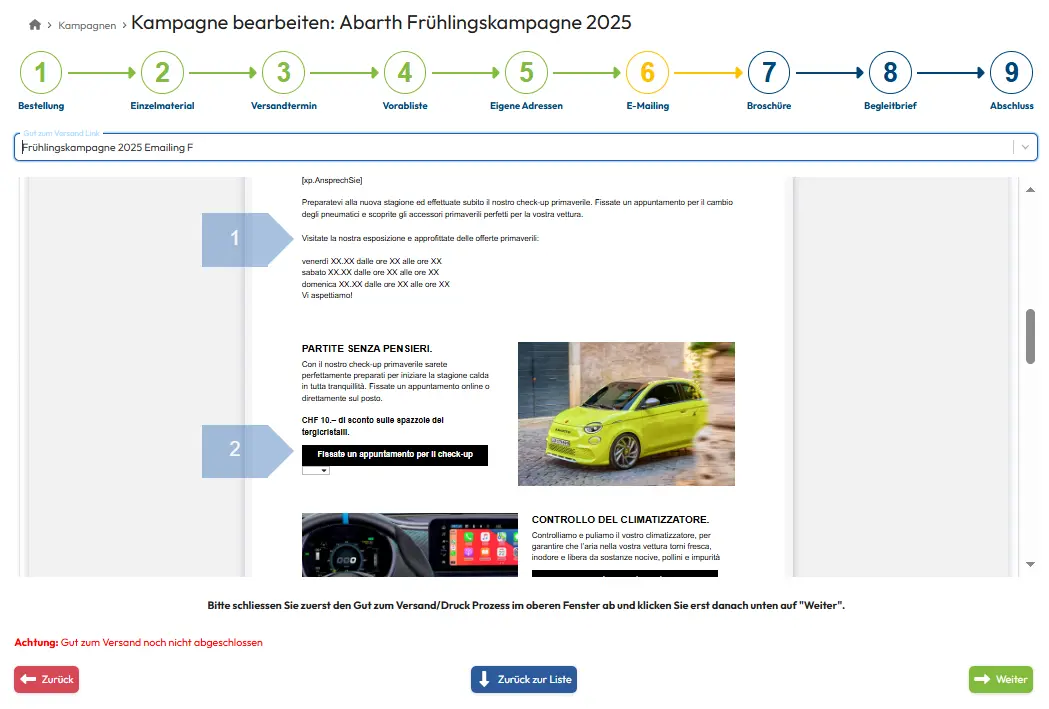Click the Zurück zur Liste button
This screenshot has width=1049, height=709.
tap(524, 680)
